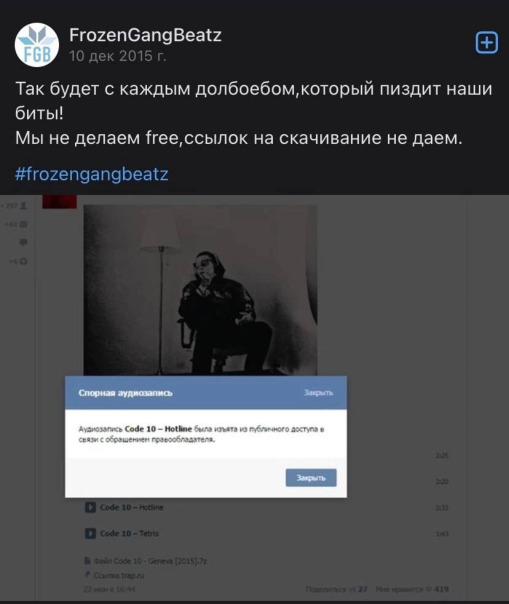Open the embedded screenshot image attachment

tap(254, 398)
